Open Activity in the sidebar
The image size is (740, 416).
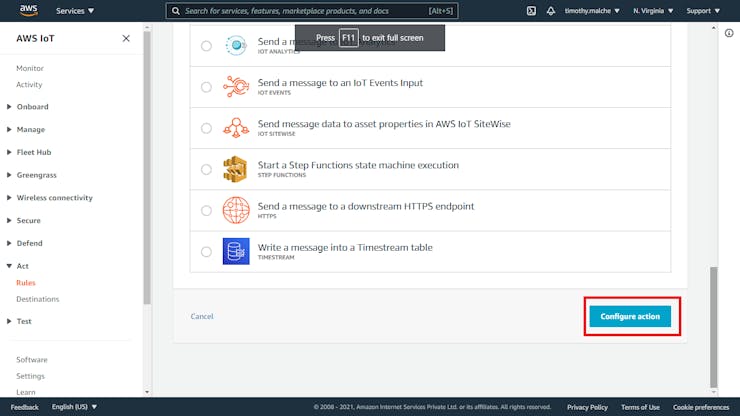[29, 85]
